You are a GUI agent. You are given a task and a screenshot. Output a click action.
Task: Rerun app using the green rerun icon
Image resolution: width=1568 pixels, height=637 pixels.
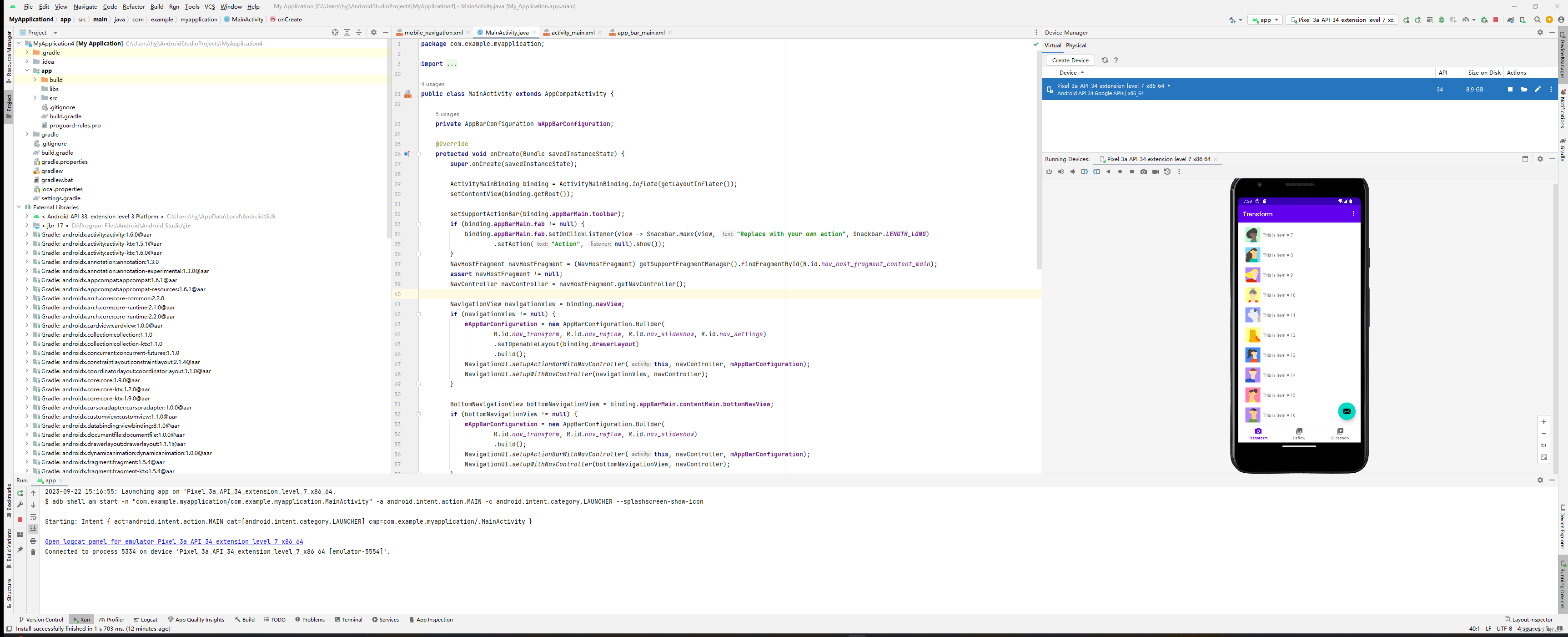point(20,493)
